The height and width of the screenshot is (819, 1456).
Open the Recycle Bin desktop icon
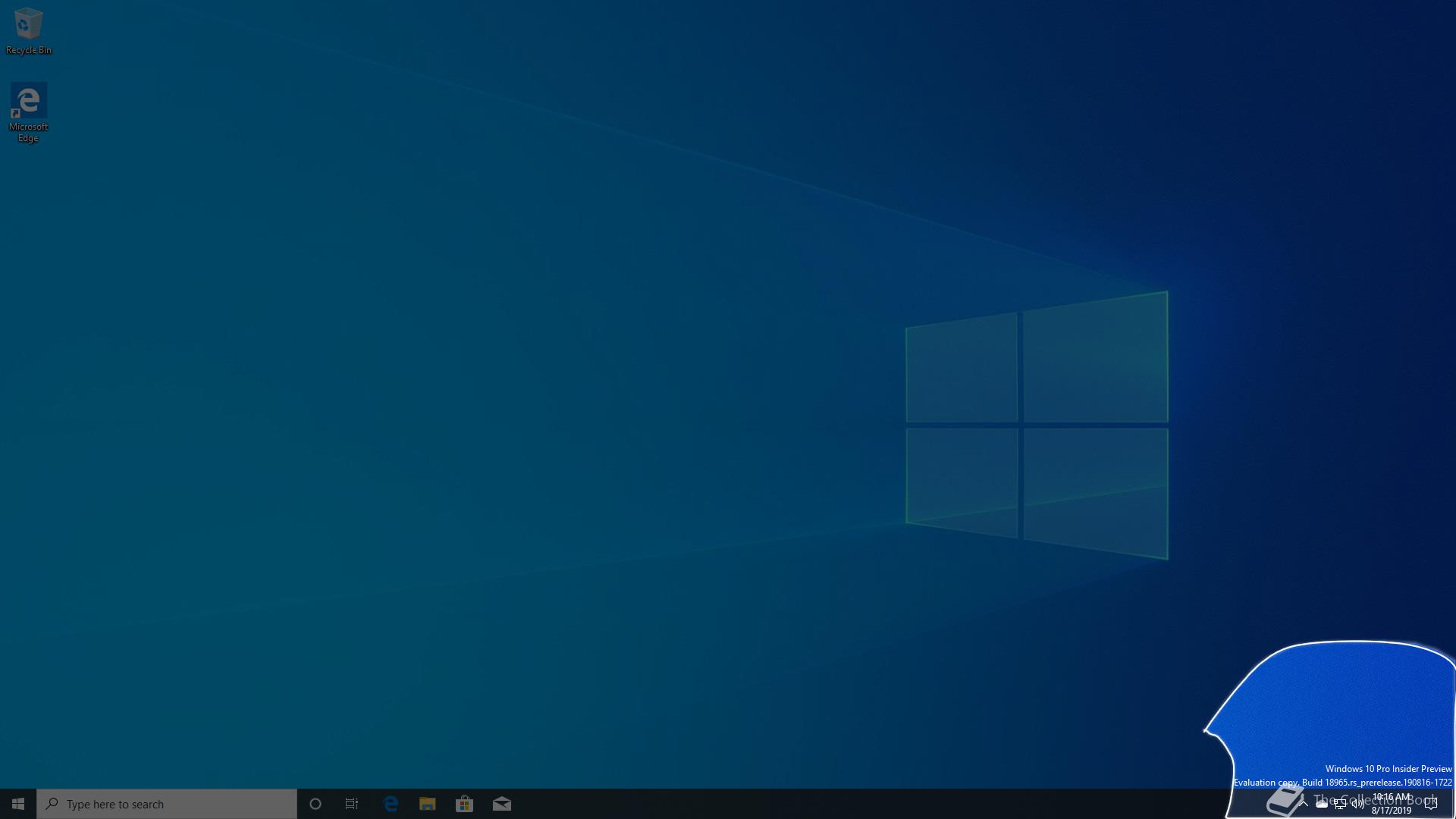click(29, 31)
